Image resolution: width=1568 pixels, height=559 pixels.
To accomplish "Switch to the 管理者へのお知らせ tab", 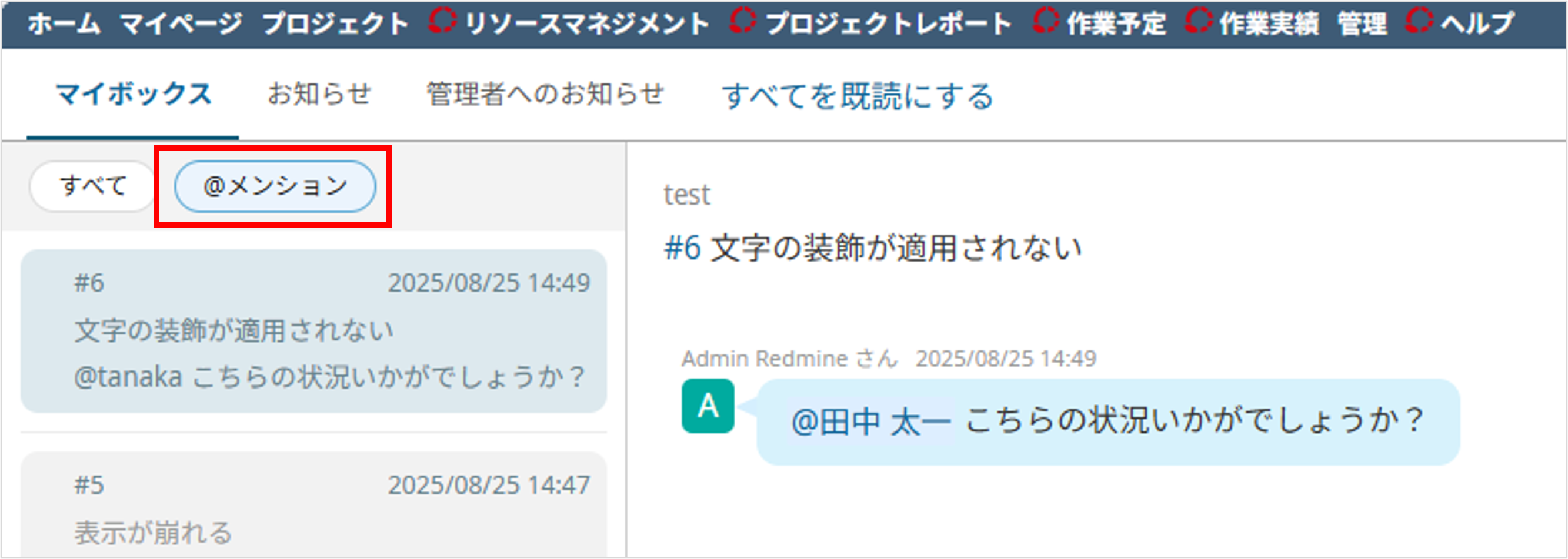I will tap(545, 95).
